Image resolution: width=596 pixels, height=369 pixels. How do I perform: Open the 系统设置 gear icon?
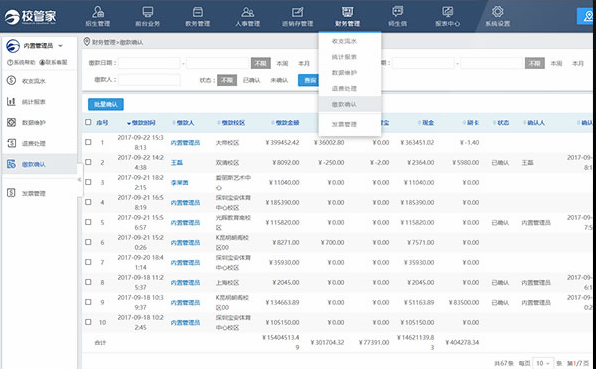(498, 12)
